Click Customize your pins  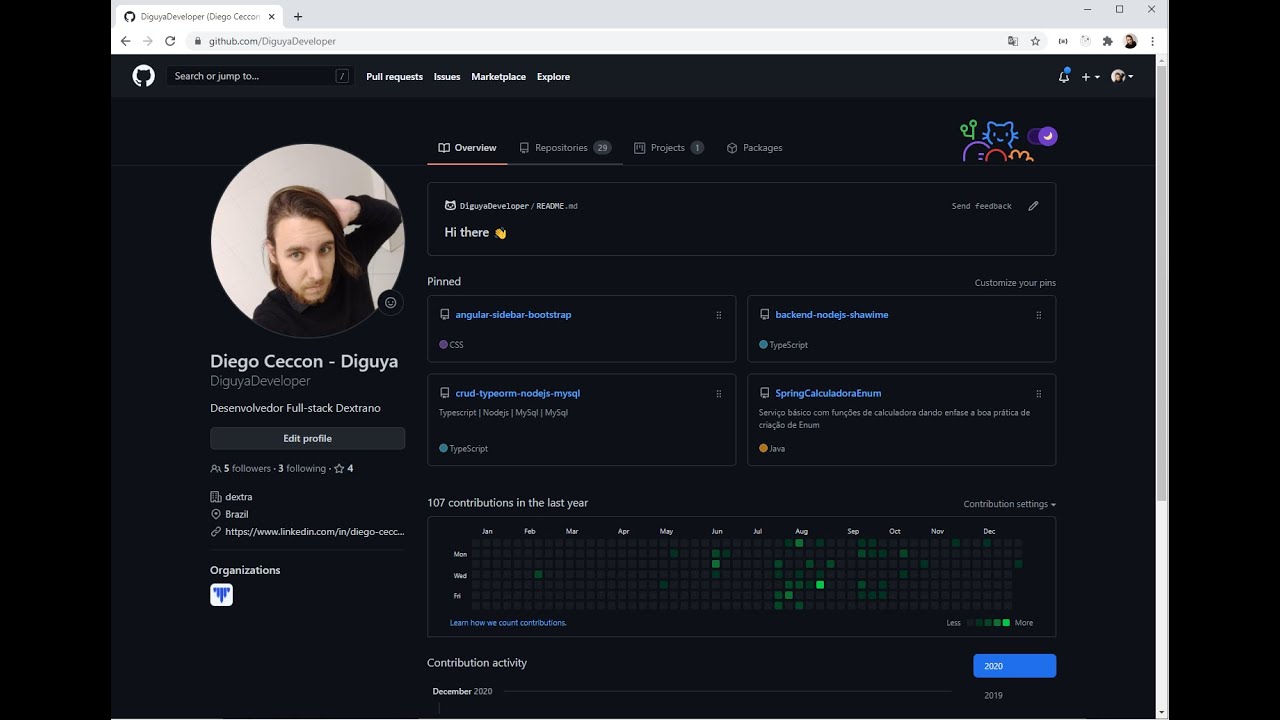1015,283
